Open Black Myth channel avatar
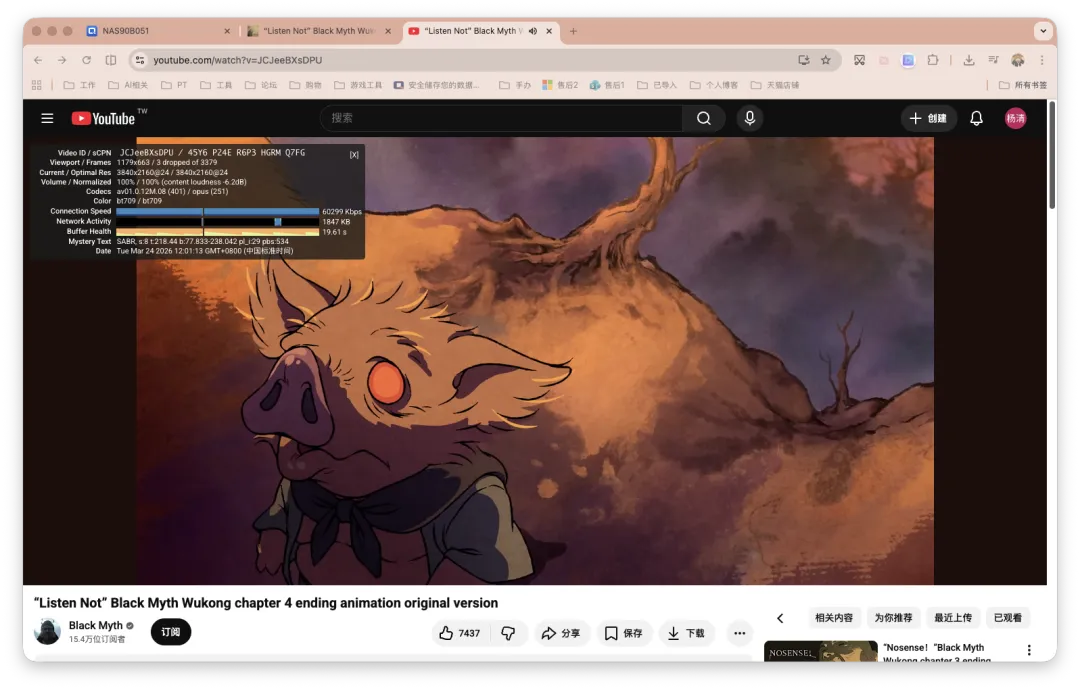This screenshot has width=1080, height=690. [47, 631]
